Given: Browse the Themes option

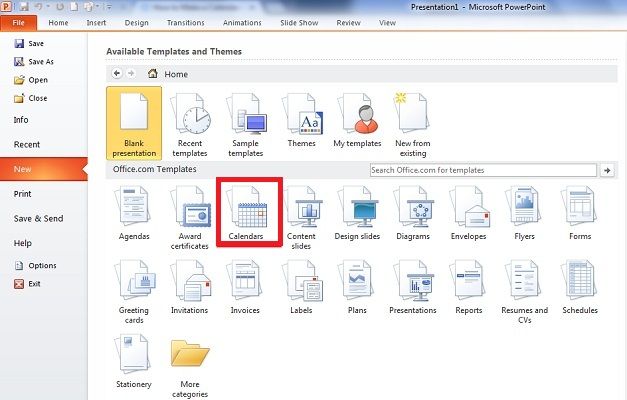Looking at the screenshot, I should pyautogui.click(x=302, y=120).
